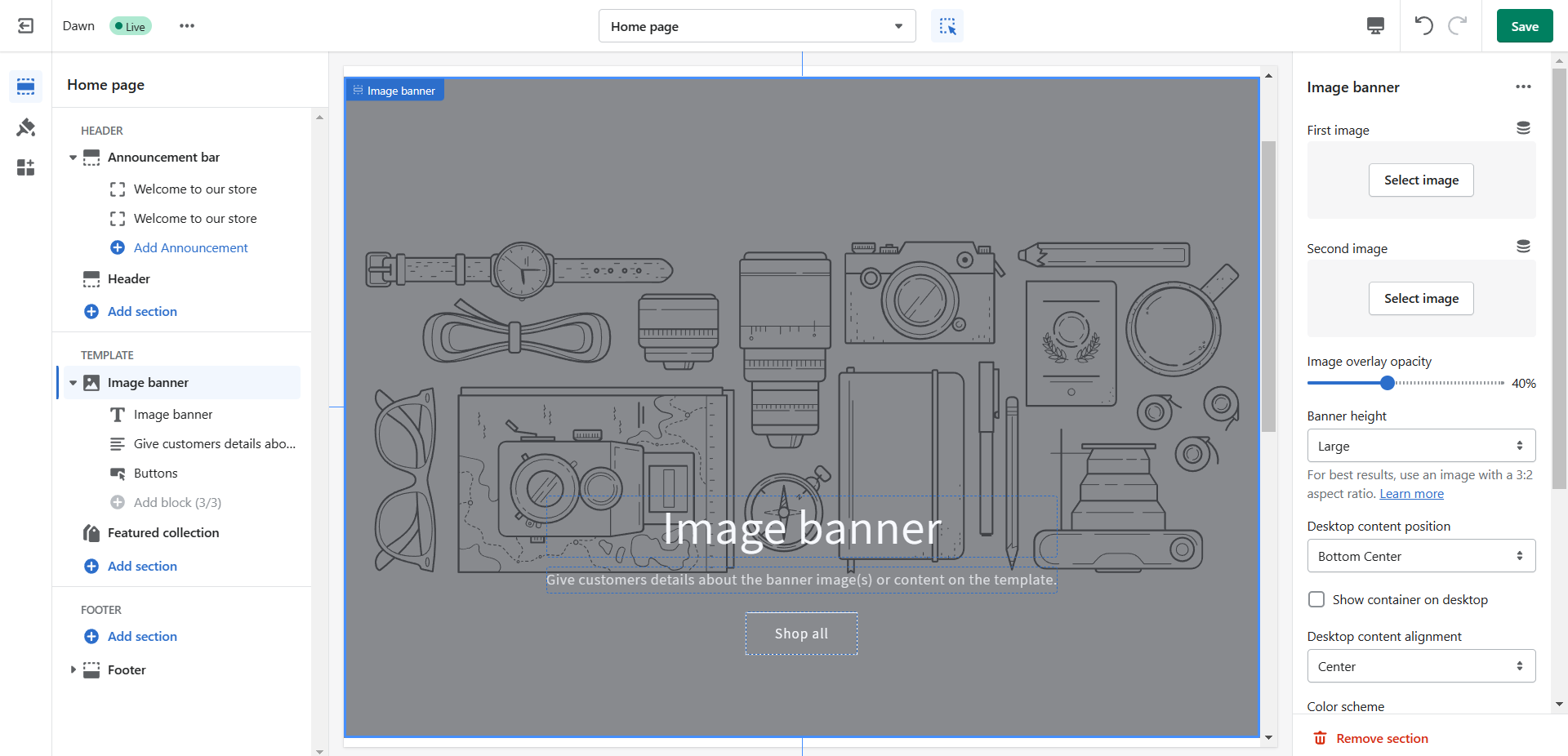Viewport: 1568px width, 756px height.
Task: Open Desktop content position dropdown
Action: 1421,556
